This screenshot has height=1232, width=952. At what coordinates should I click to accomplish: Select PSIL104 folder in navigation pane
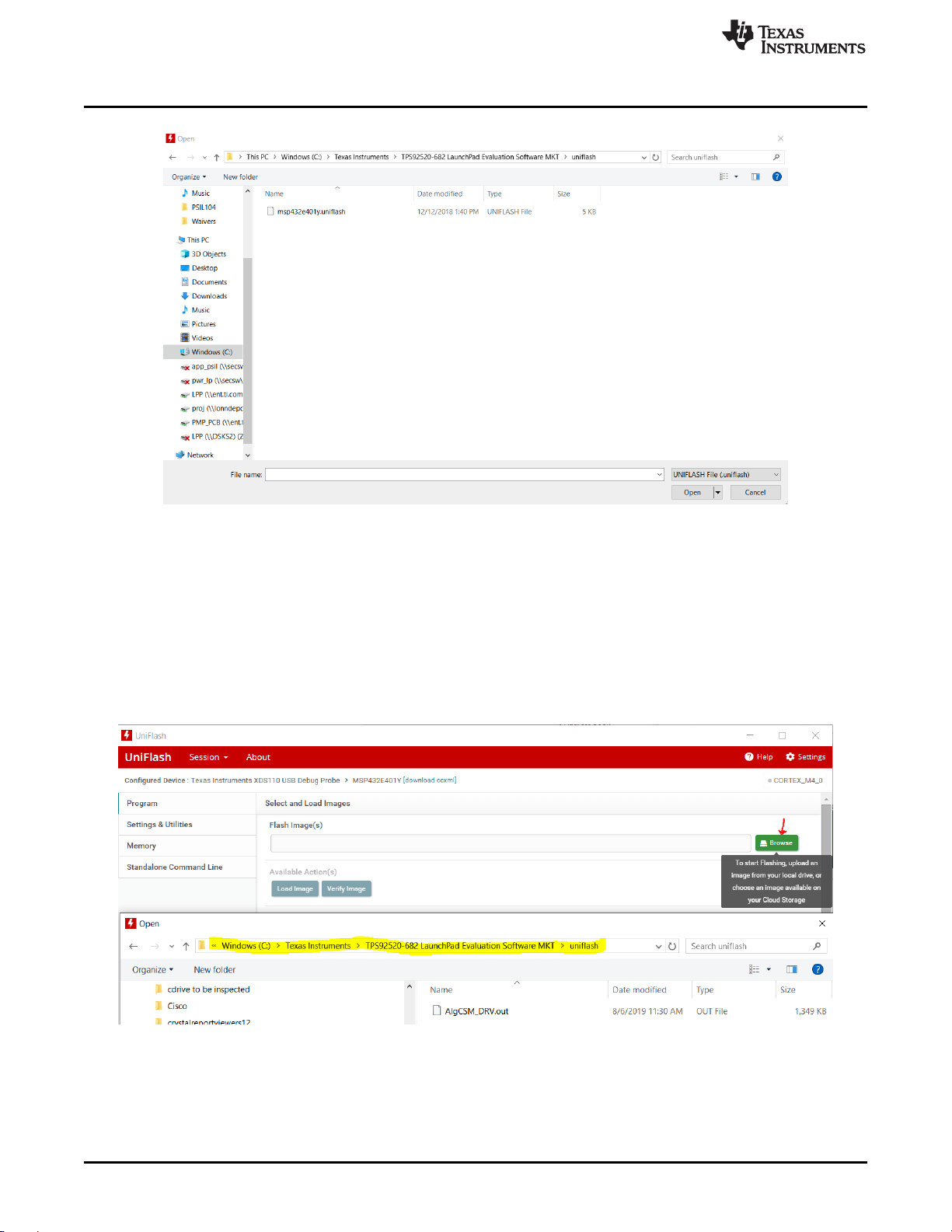tap(198, 208)
